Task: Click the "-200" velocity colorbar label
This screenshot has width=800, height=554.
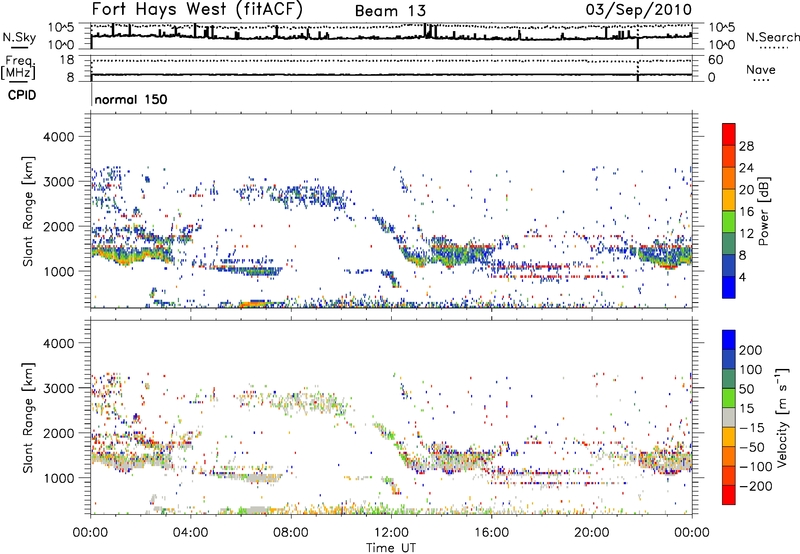Action: [756, 486]
